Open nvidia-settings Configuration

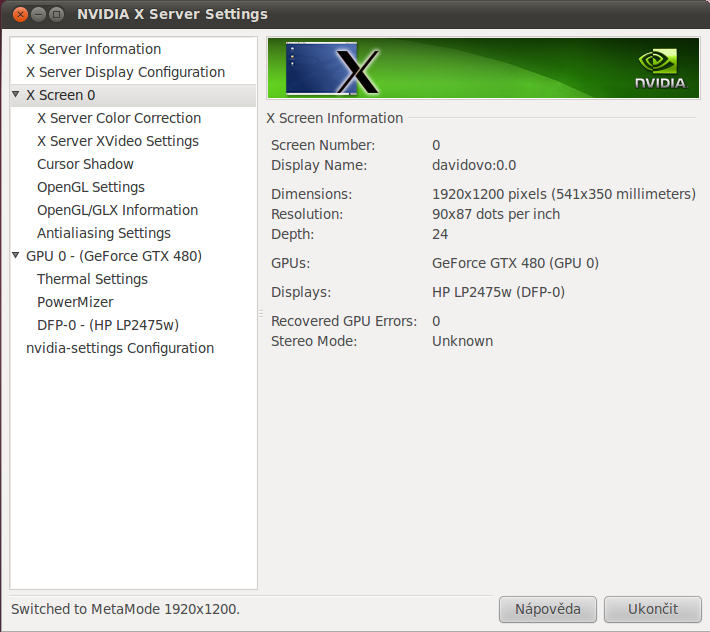coord(120,349)
